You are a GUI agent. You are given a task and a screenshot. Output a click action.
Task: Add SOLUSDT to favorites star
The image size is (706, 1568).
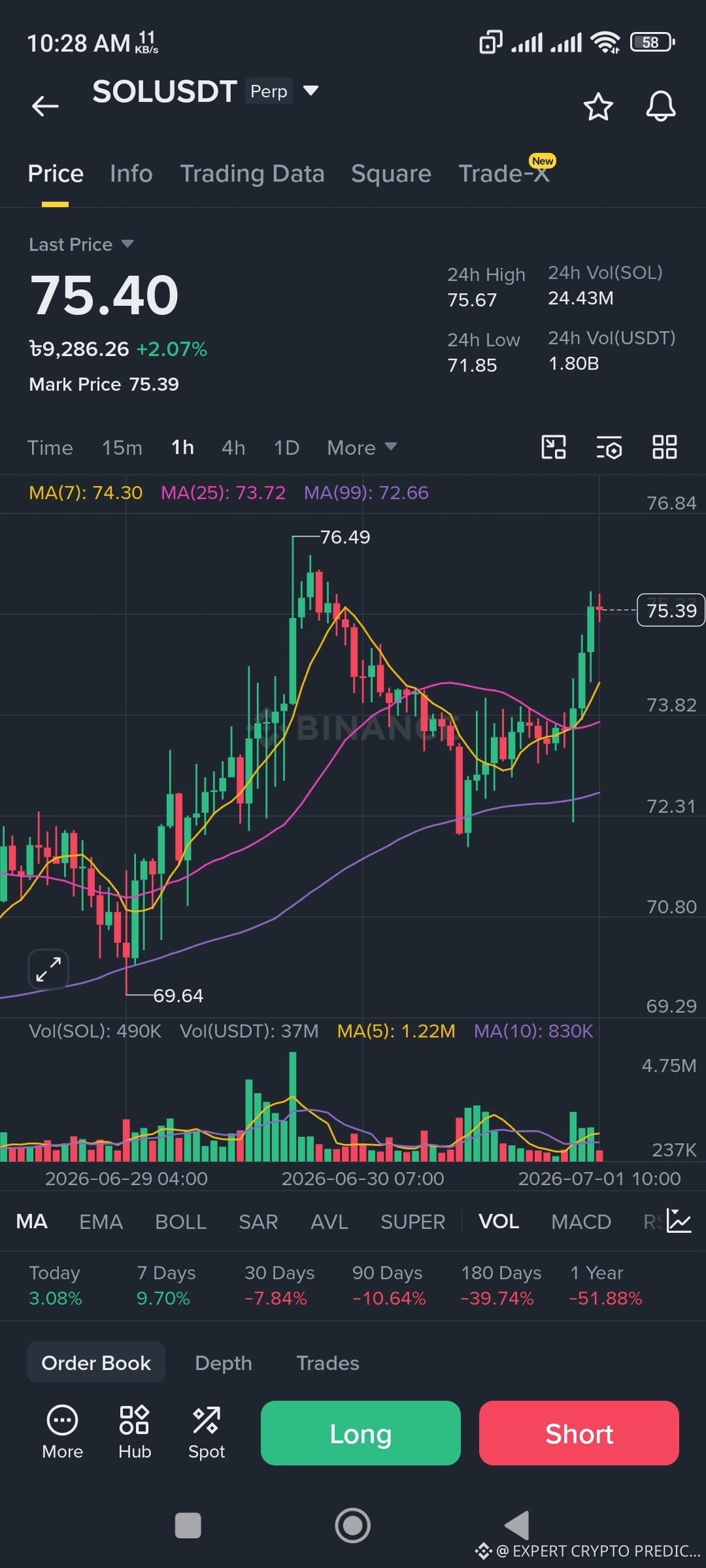597,106
